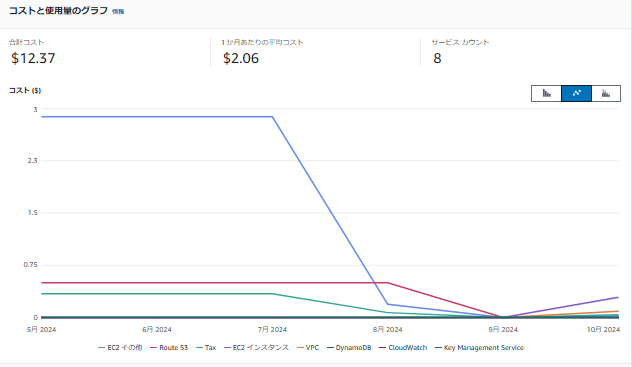Image resolution: width=632 pixels, height=367 pixels.
Task: Click the 1か月あたりの平均コスト label
Action: 262,42
